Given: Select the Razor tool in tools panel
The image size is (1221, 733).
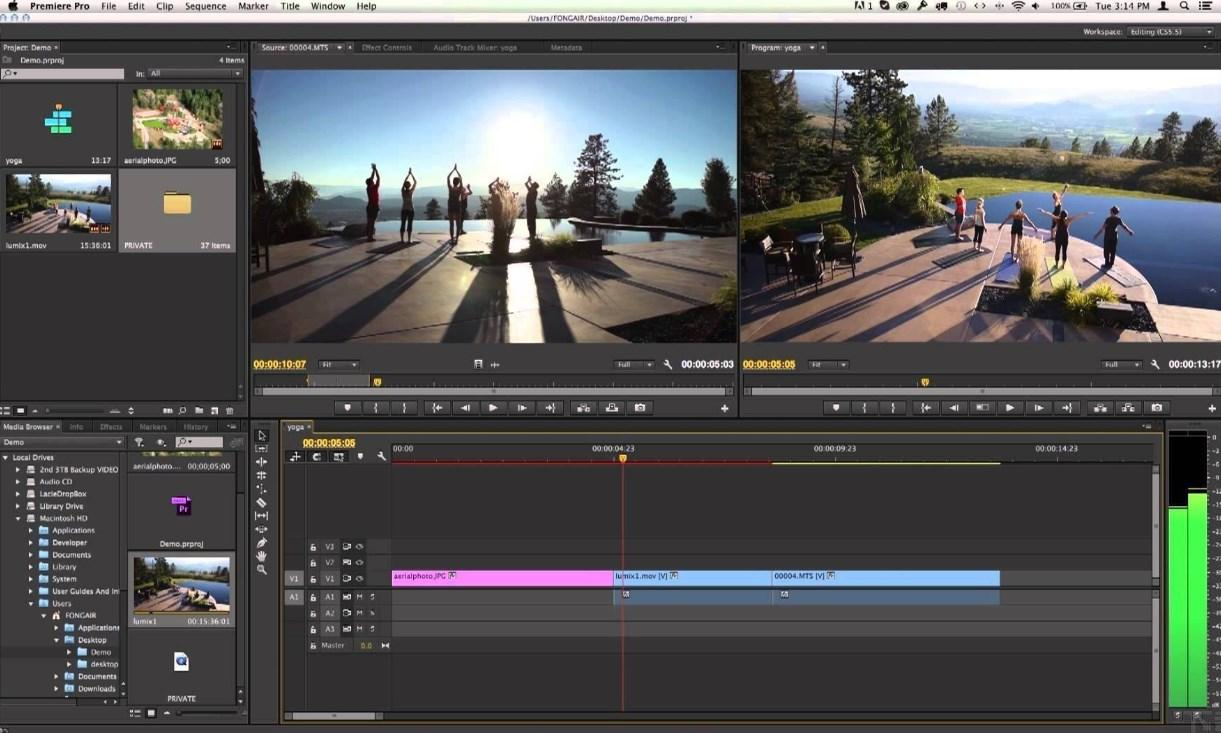Looking at the screenshot, I should coord(262,502).
